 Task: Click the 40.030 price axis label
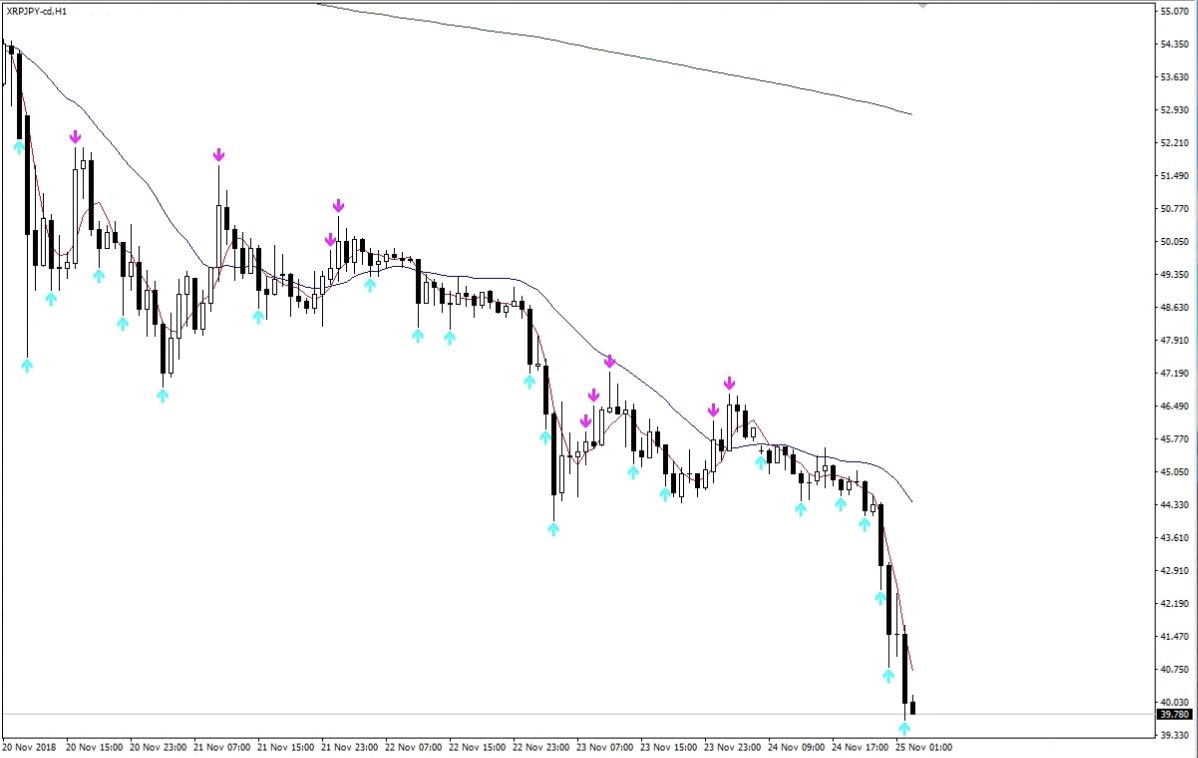click(x=1175, y=702)
